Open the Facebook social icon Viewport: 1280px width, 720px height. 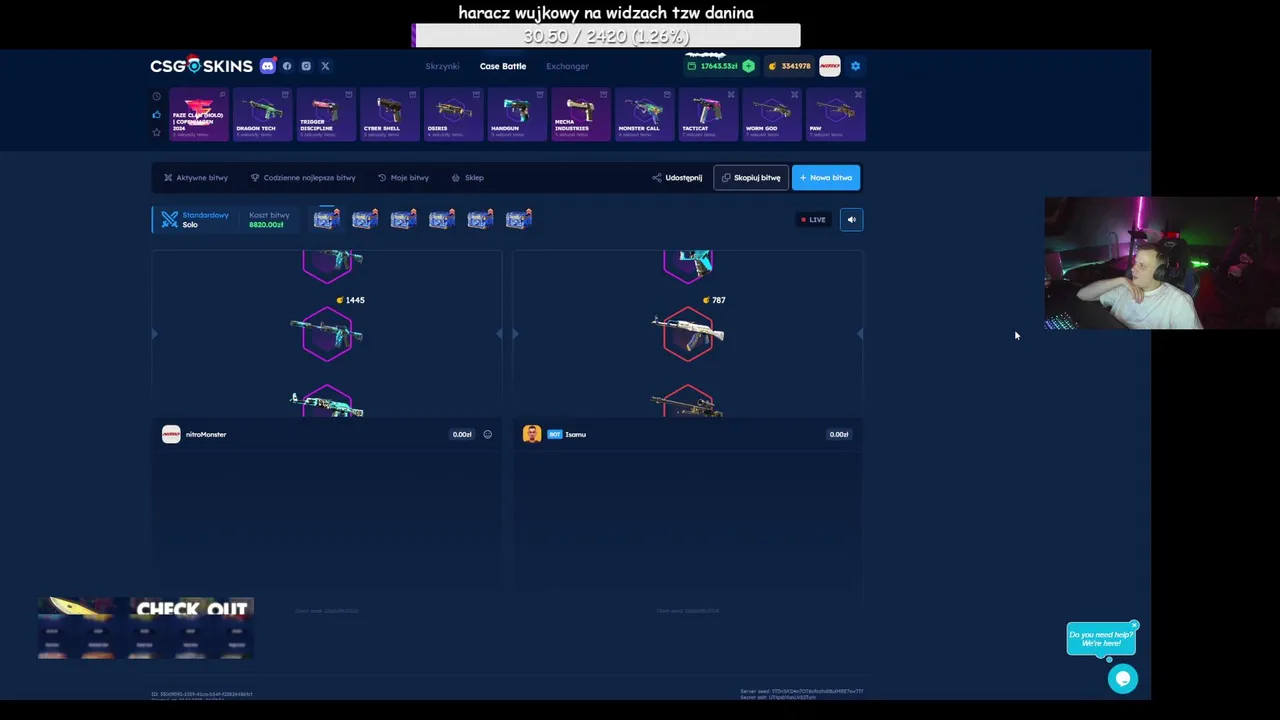tap(287, 66)
